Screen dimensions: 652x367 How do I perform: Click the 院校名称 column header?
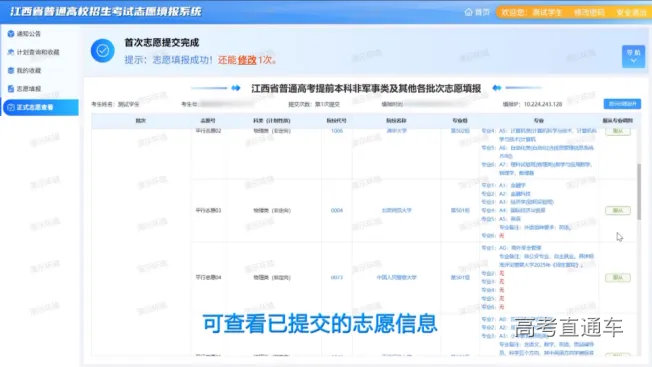[x=396, y=121]
